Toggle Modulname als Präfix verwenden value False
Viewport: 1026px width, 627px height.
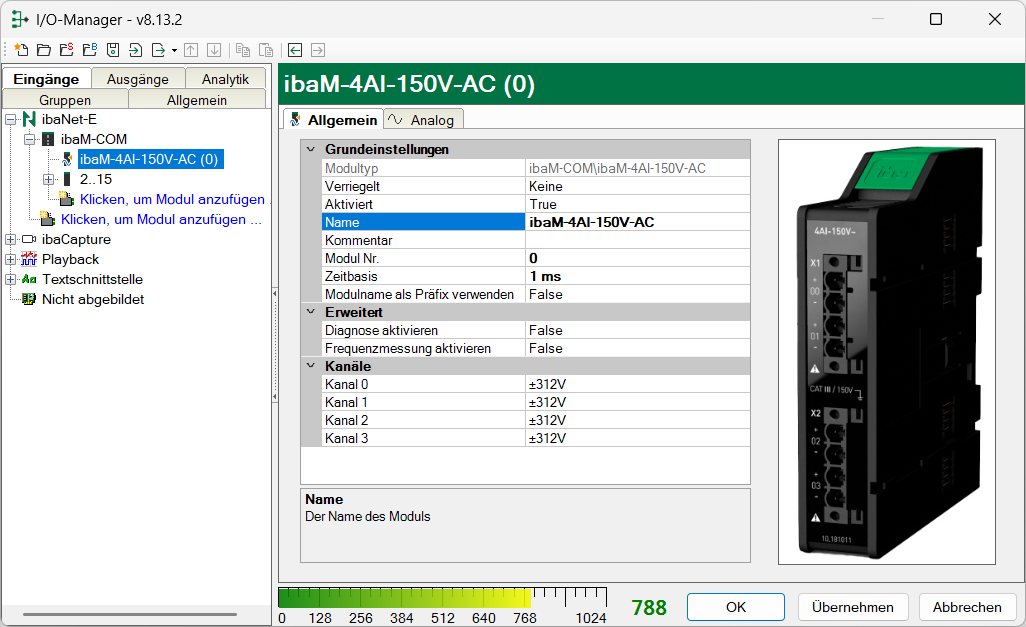coord(637,295)
